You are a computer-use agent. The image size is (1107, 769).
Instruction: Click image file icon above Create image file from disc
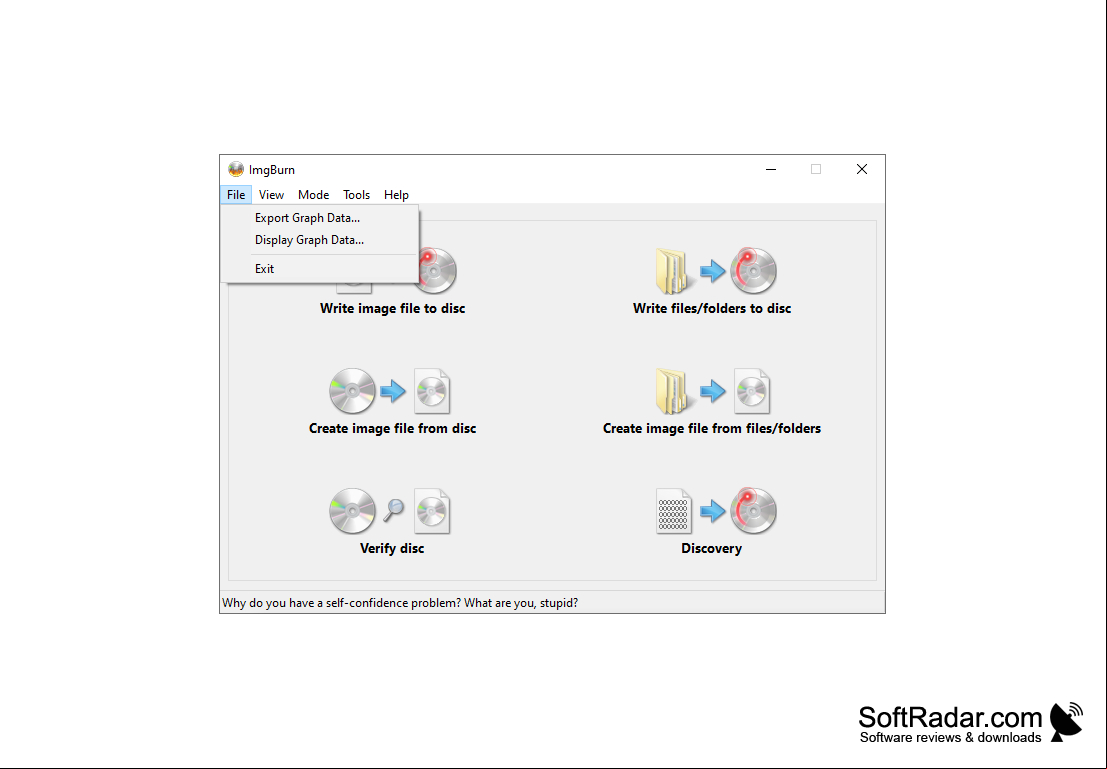point(432,391)
